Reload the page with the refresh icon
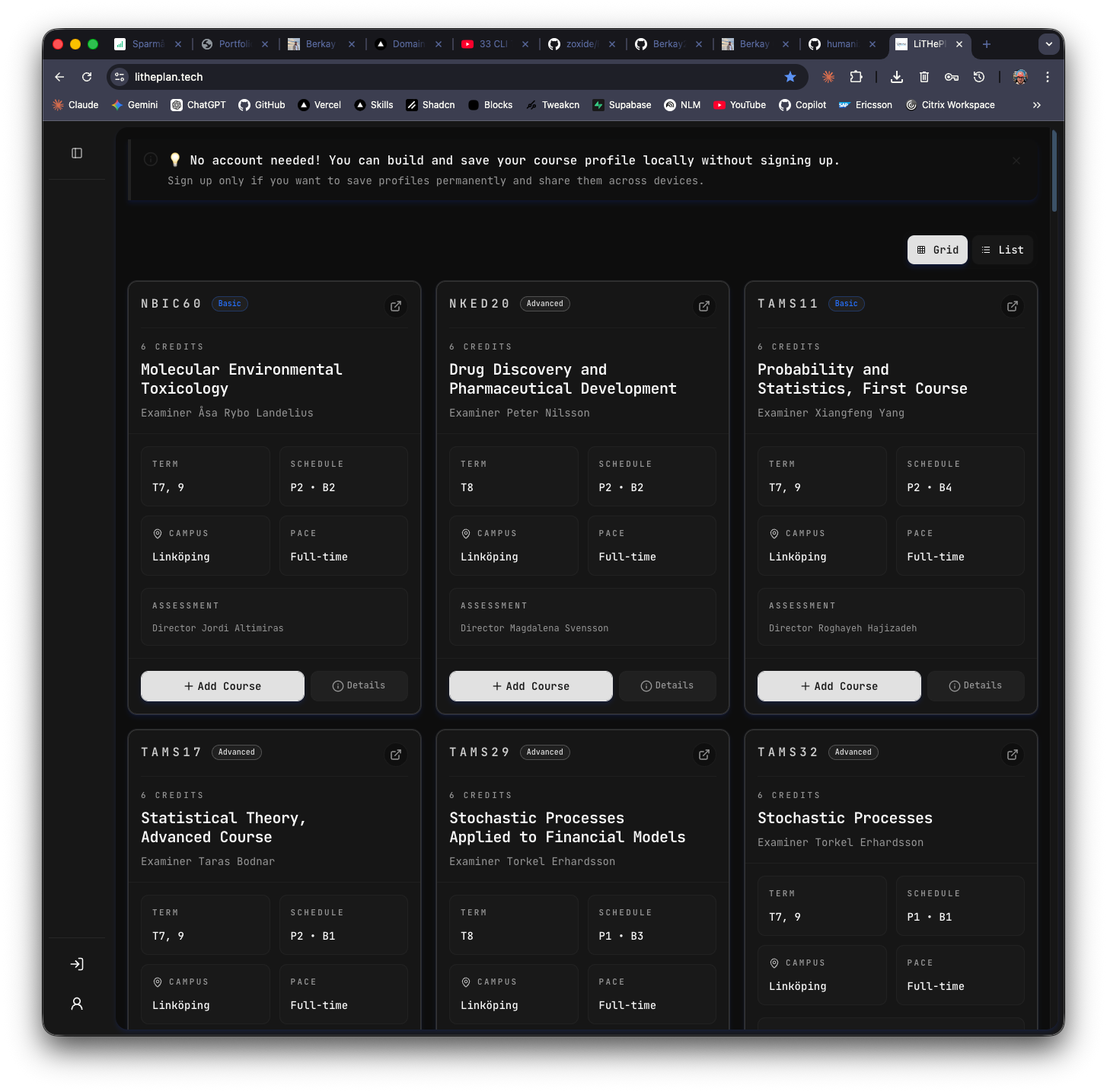This screenshot has height=1092, width=1107. (86, 76)
